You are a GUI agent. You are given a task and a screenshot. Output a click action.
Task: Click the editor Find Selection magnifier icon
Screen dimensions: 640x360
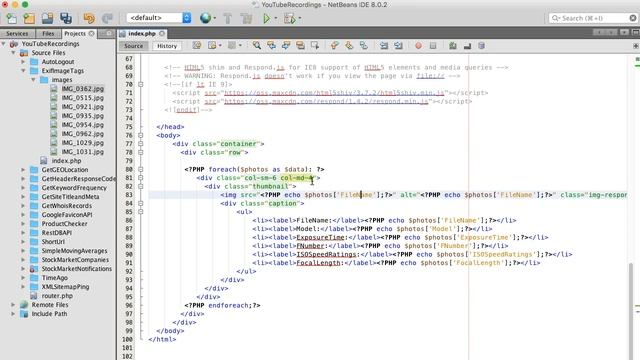(257, 46)
